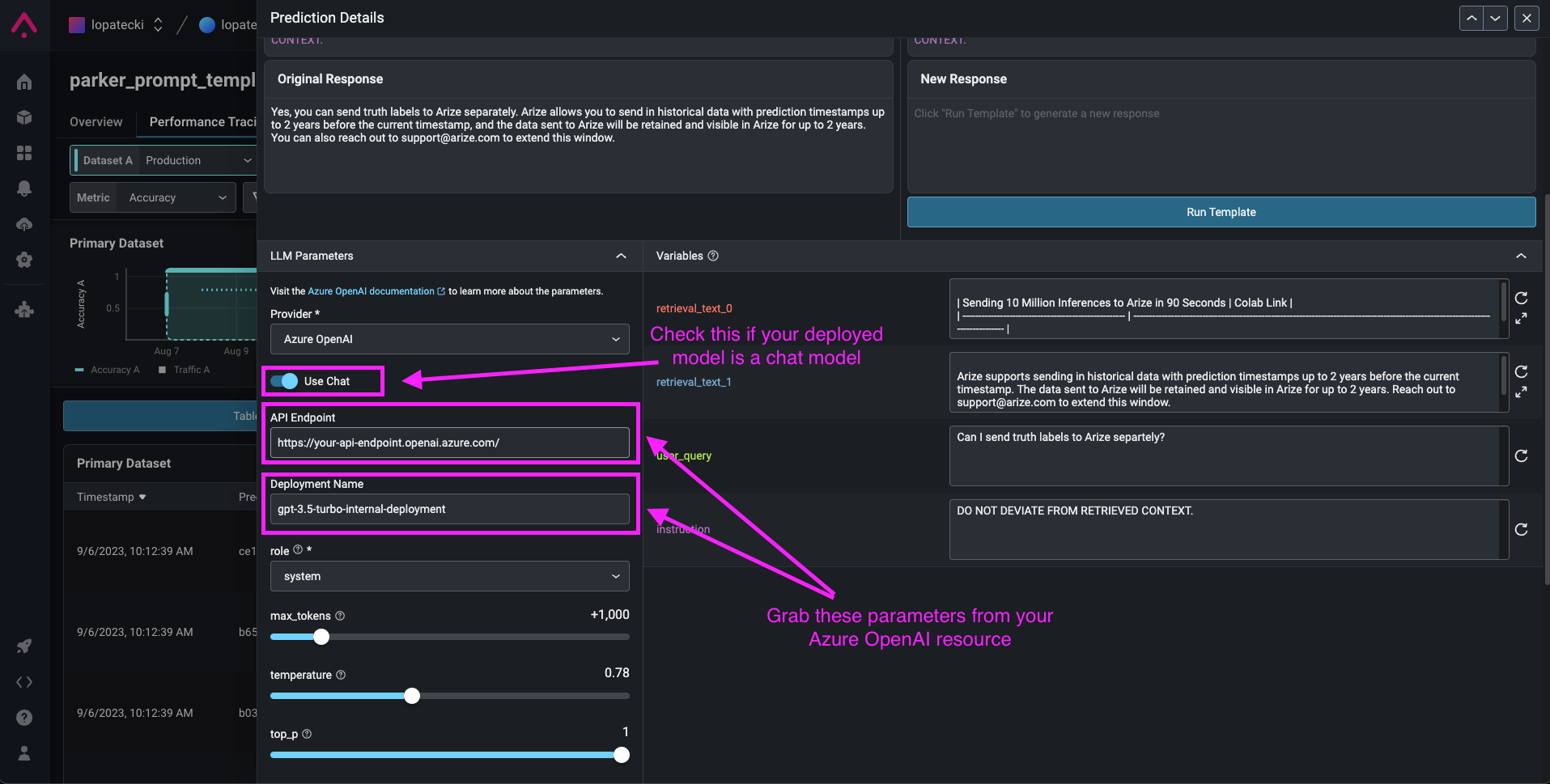Switch to the Performance Tracing tab
The image size is (1550, 784).
[203, 121]
